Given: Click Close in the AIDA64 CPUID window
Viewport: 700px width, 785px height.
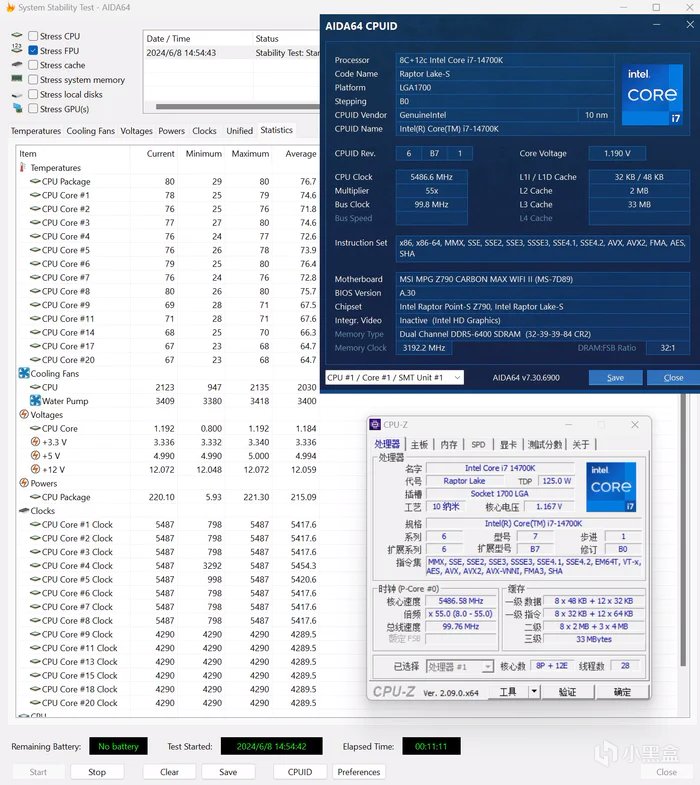Looking at the screenshot, I should pos(673,377).
